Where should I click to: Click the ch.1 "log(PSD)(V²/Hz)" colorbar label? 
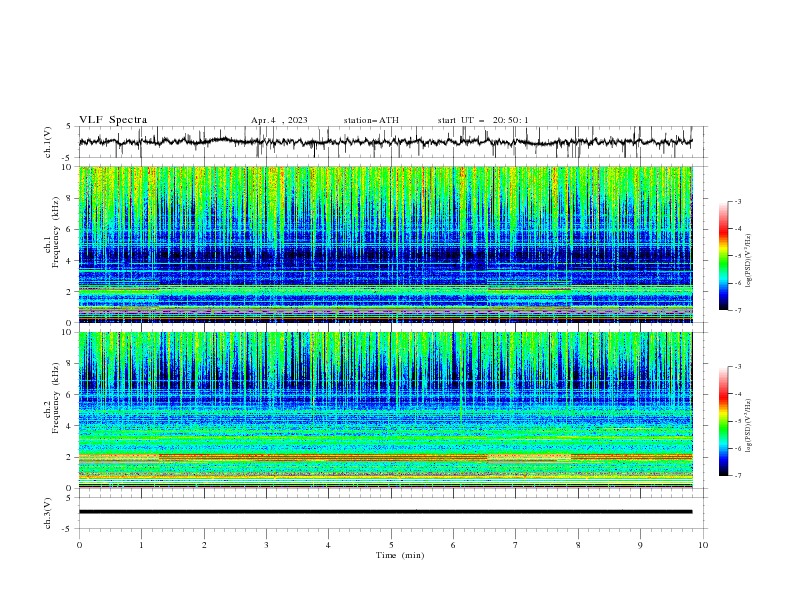coord(749,261)
